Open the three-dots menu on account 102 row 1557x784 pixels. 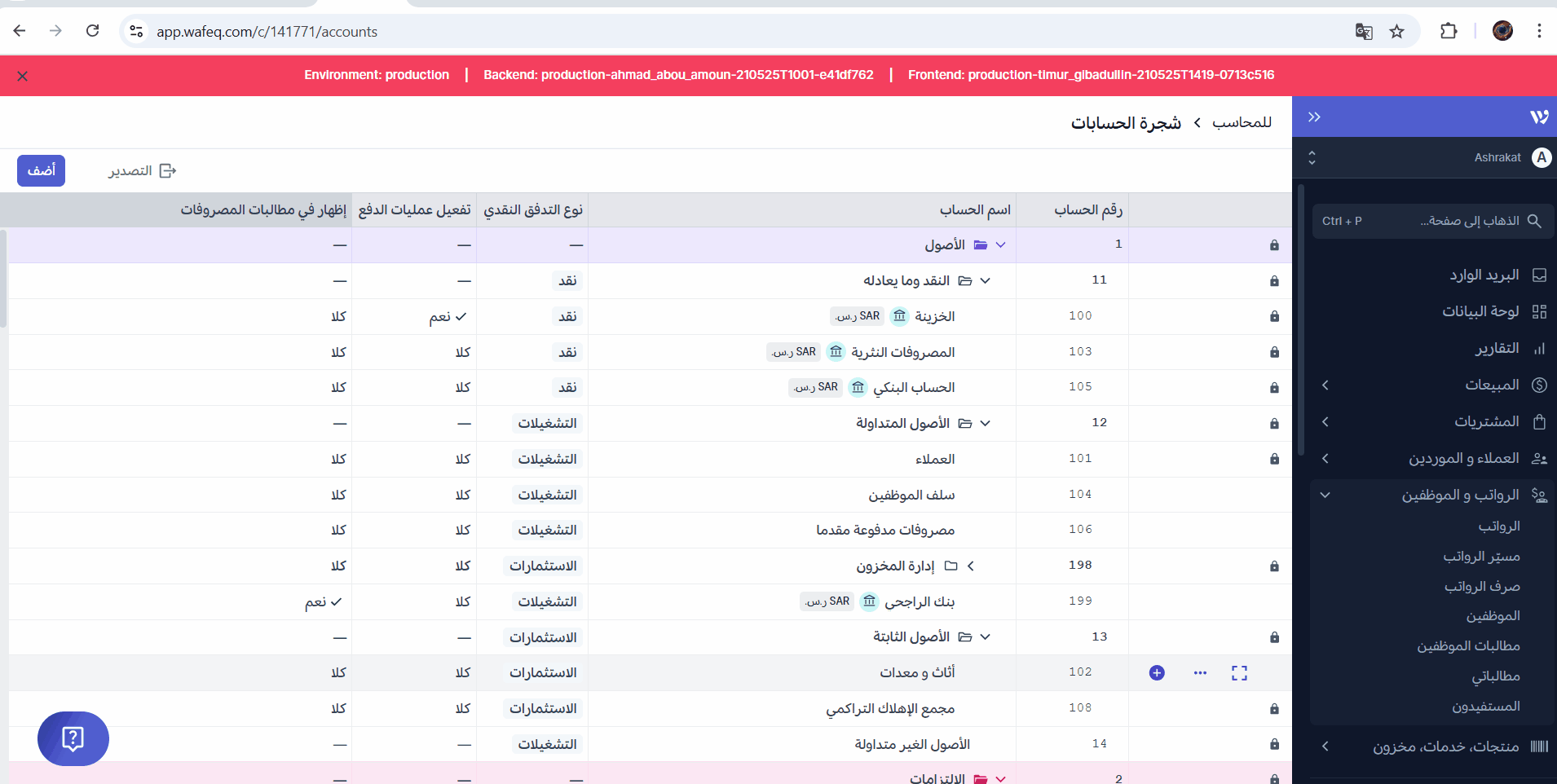(x=1200, y=673)
